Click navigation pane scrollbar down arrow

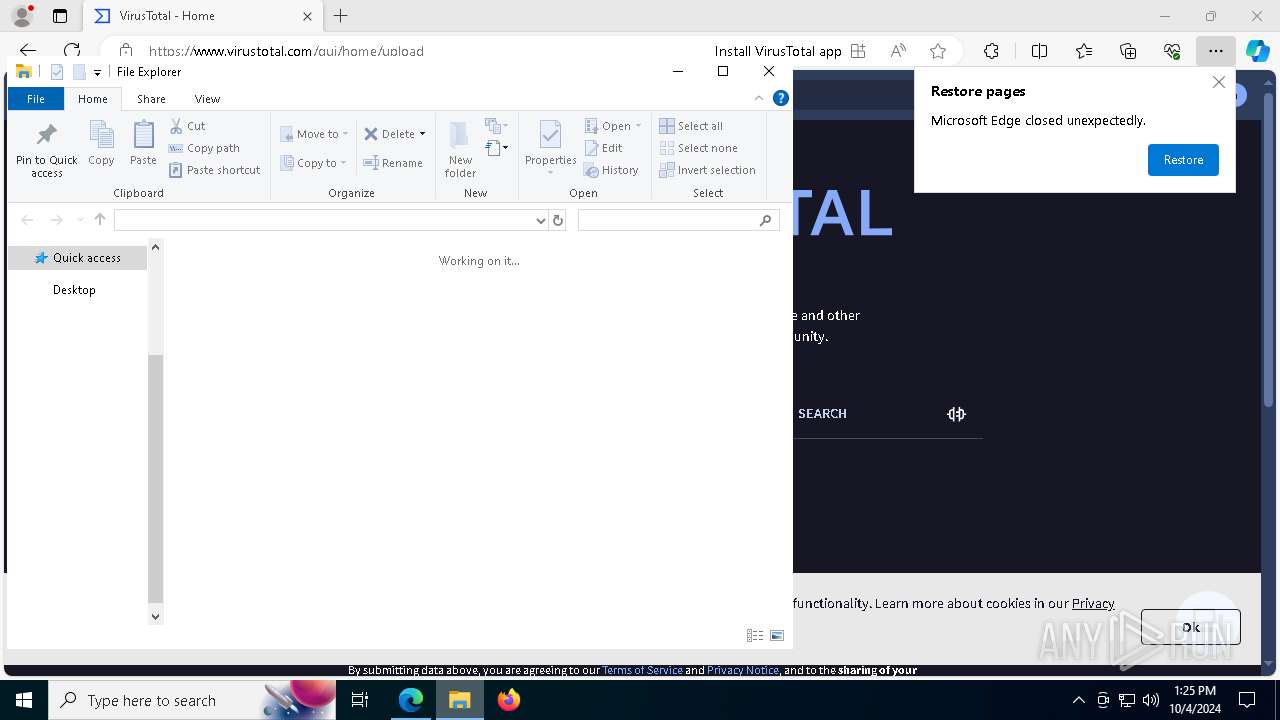click(x=155, y=617)
